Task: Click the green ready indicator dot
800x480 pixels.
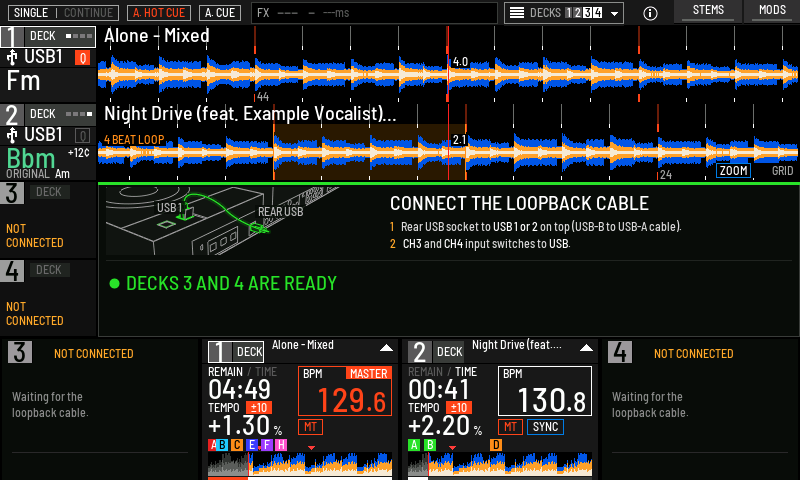Action: pyautogui.click(x=114, y=284)
